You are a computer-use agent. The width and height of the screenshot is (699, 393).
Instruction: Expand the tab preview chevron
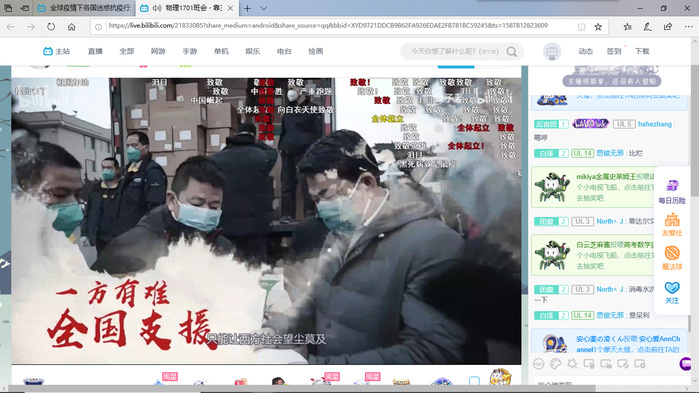(x=263, y=8)
